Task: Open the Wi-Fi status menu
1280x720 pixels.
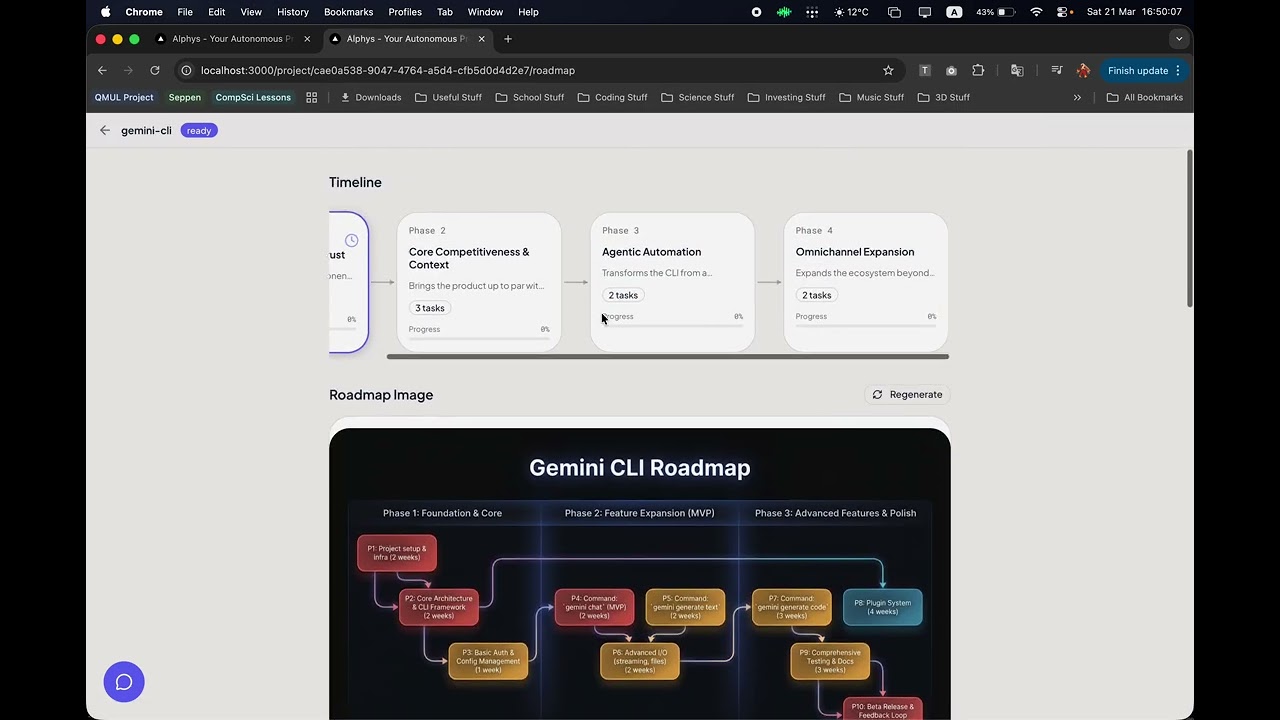Action: tap(1036, 12)
